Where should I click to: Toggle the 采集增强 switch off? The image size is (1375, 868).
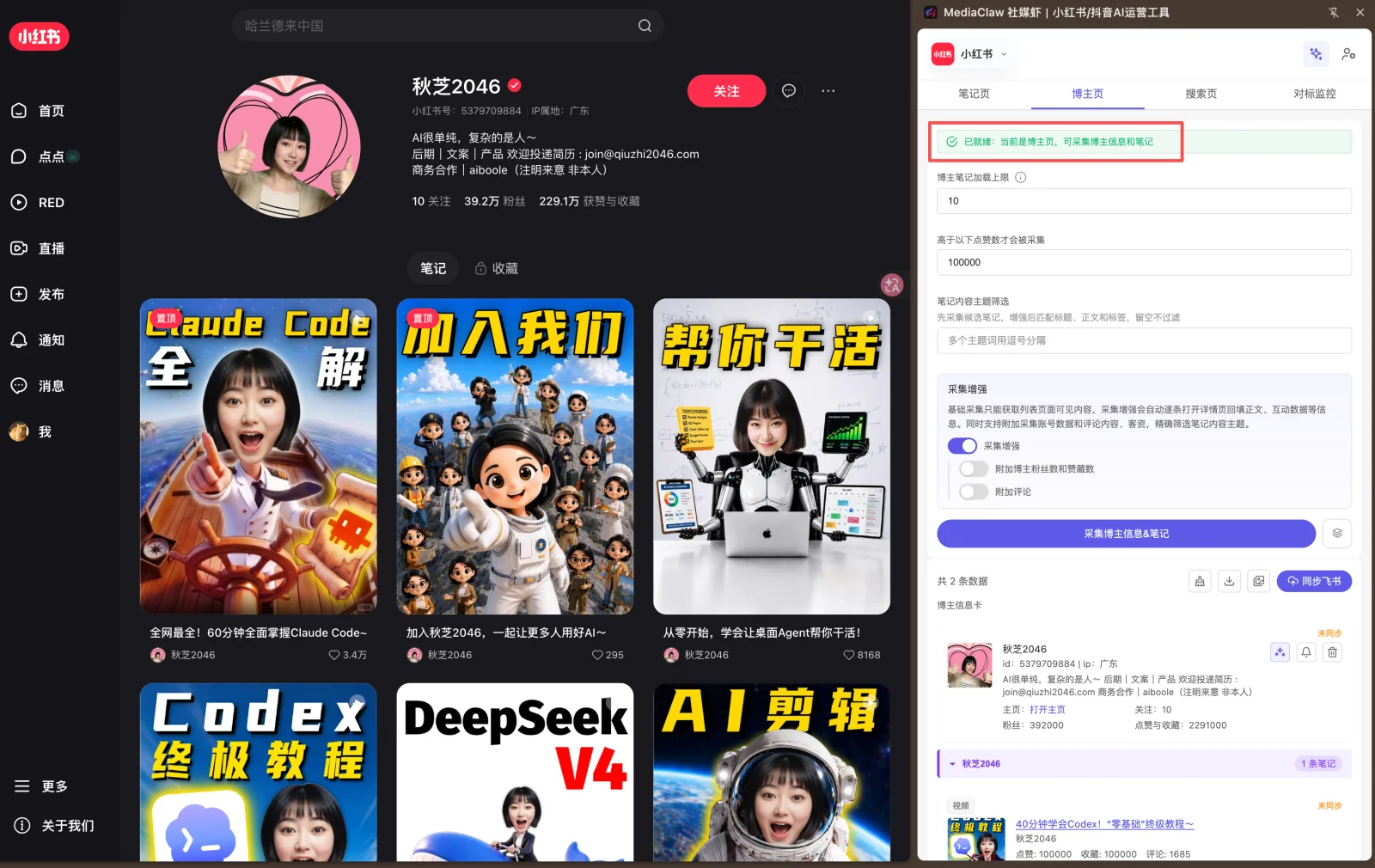[962, 446]
